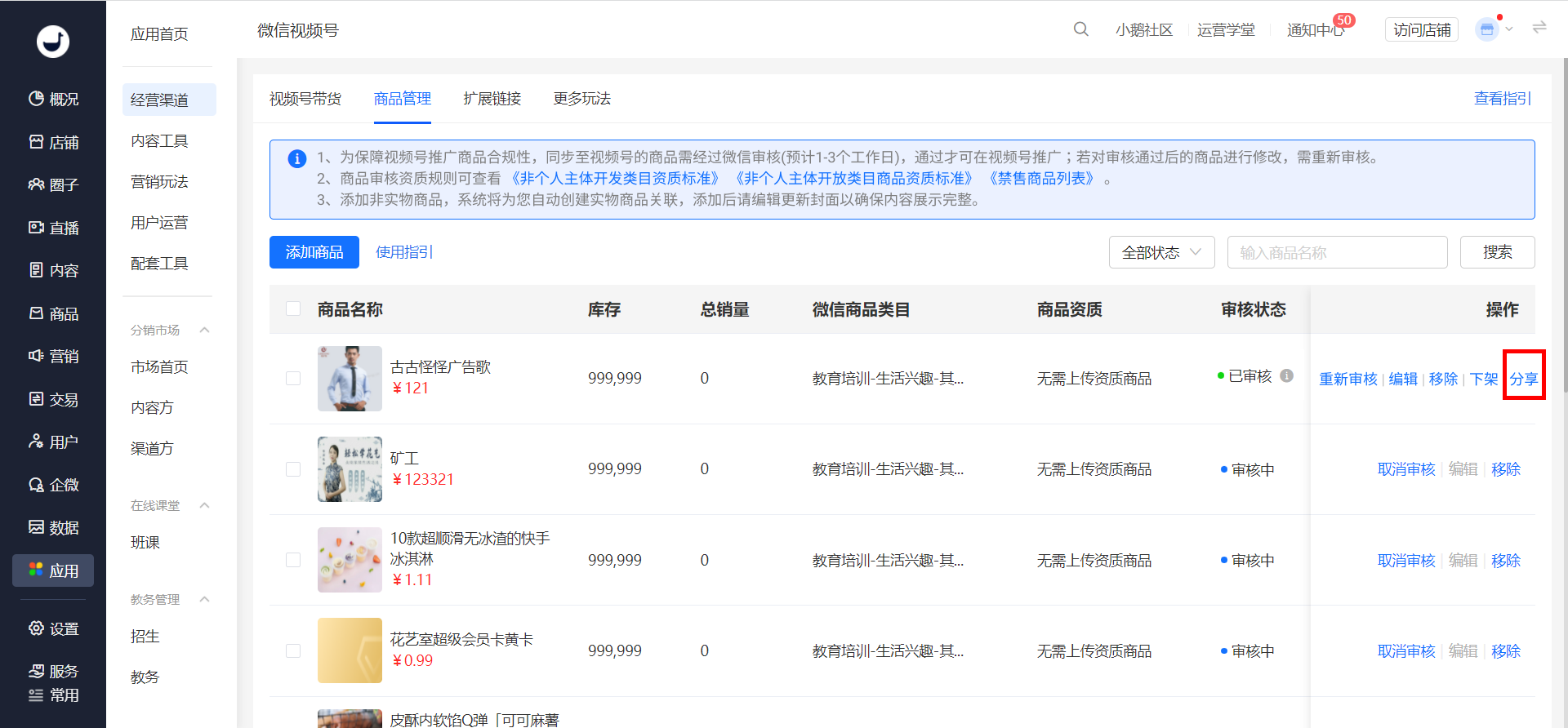Click the app logo at top left
Screen dimensions: 1568x728
[x=53, y=42]
